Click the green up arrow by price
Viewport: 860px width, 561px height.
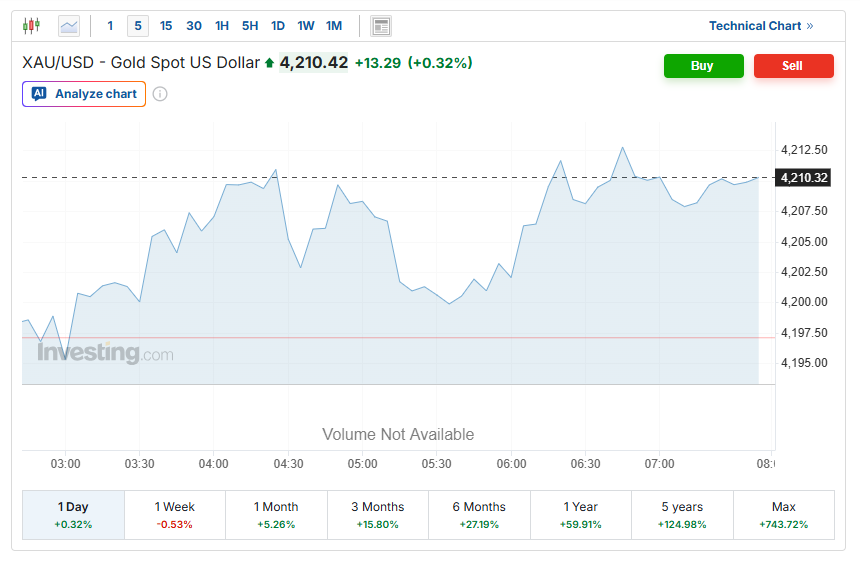click(269, 63)
